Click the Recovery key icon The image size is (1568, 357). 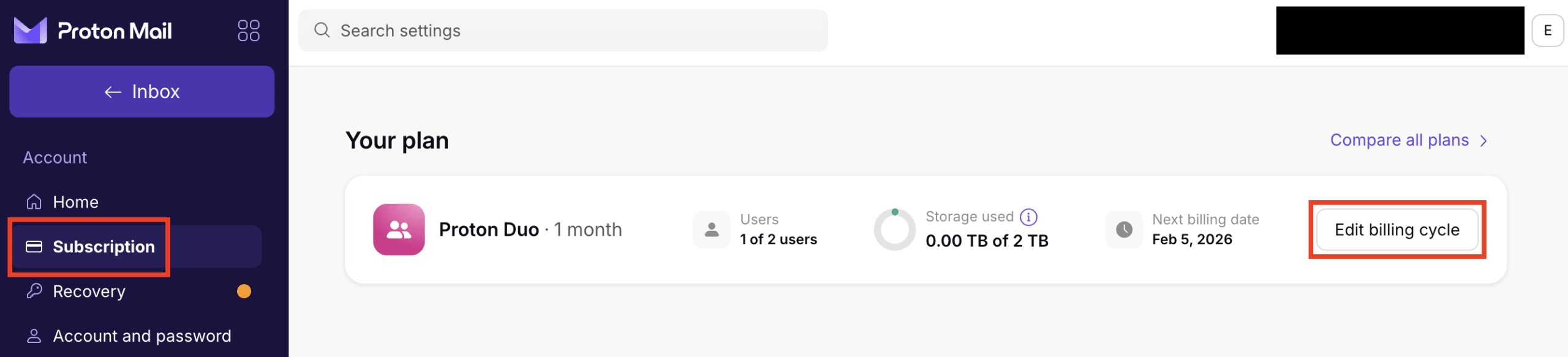34,291
